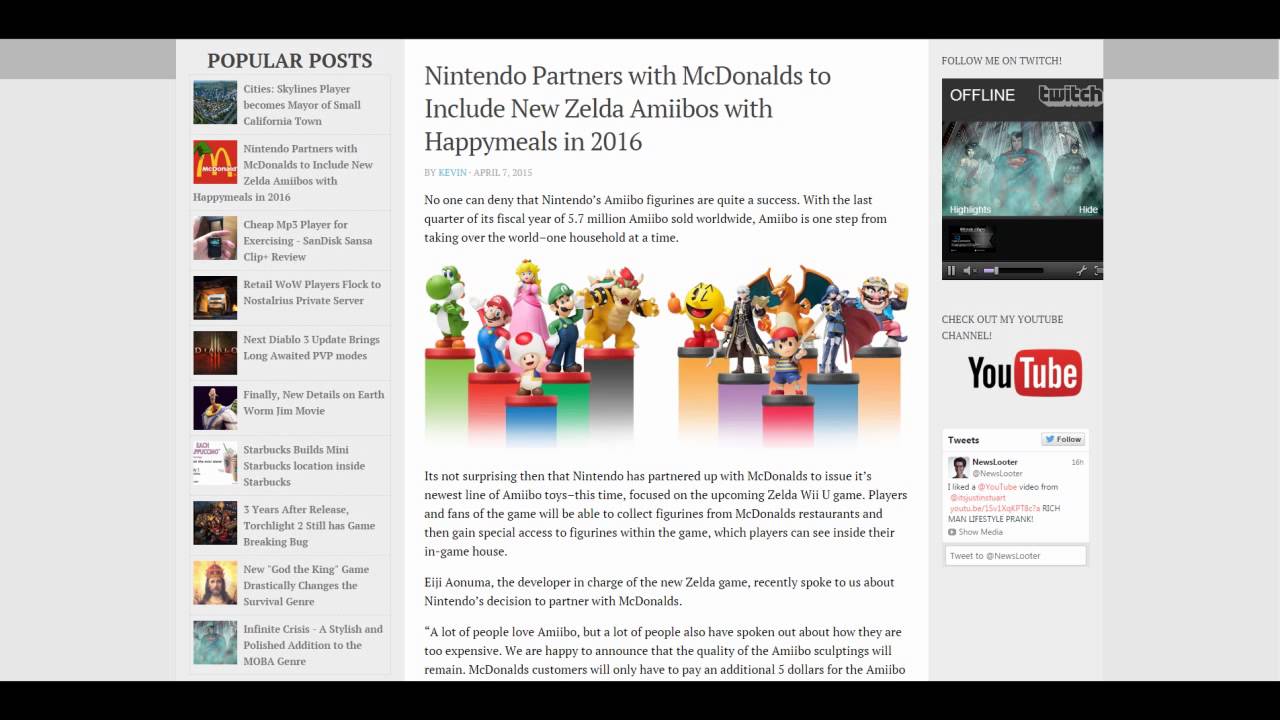Open 'Starbucks Builds Mini Starbucks' post link
The image size is (1280, 720).
(304, 466)
